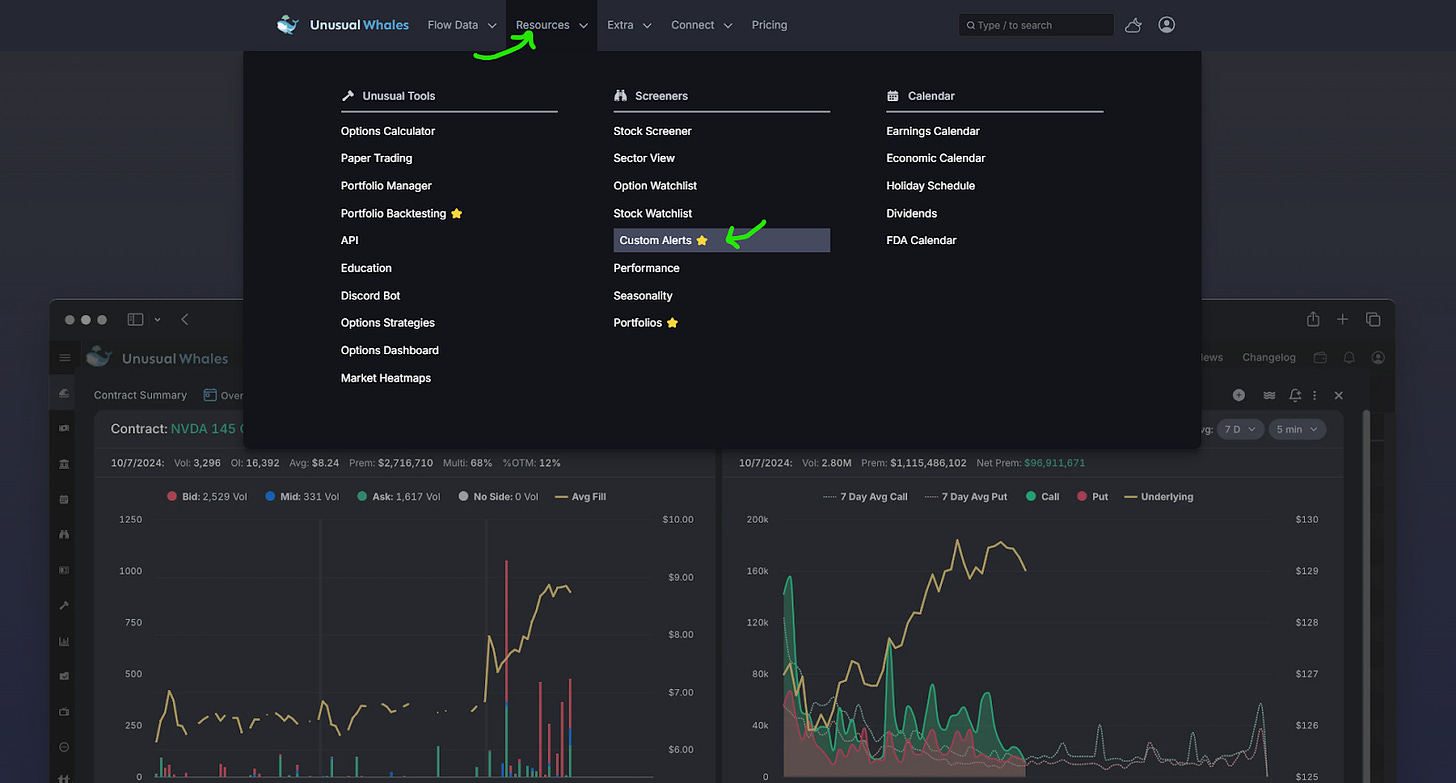Viewport: 1456px width, 783px height.
Task: Open Economic Calendar menu entry
Action: point(936,158)
